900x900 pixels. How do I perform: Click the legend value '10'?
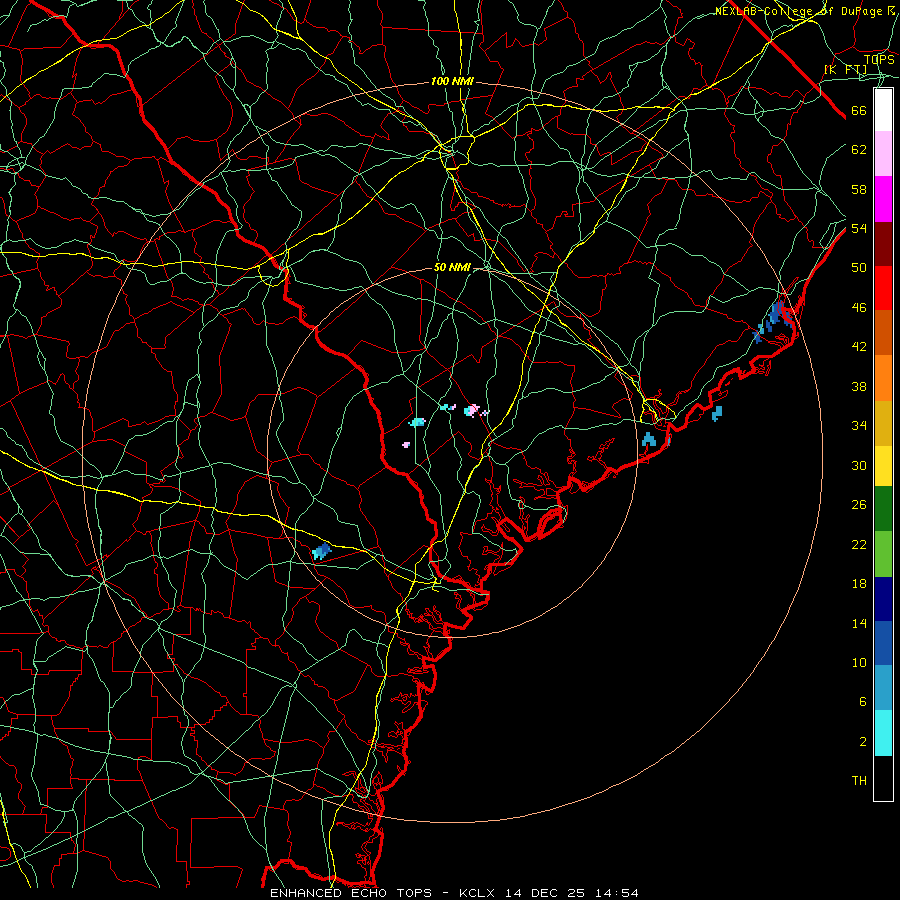pos(859,663)
